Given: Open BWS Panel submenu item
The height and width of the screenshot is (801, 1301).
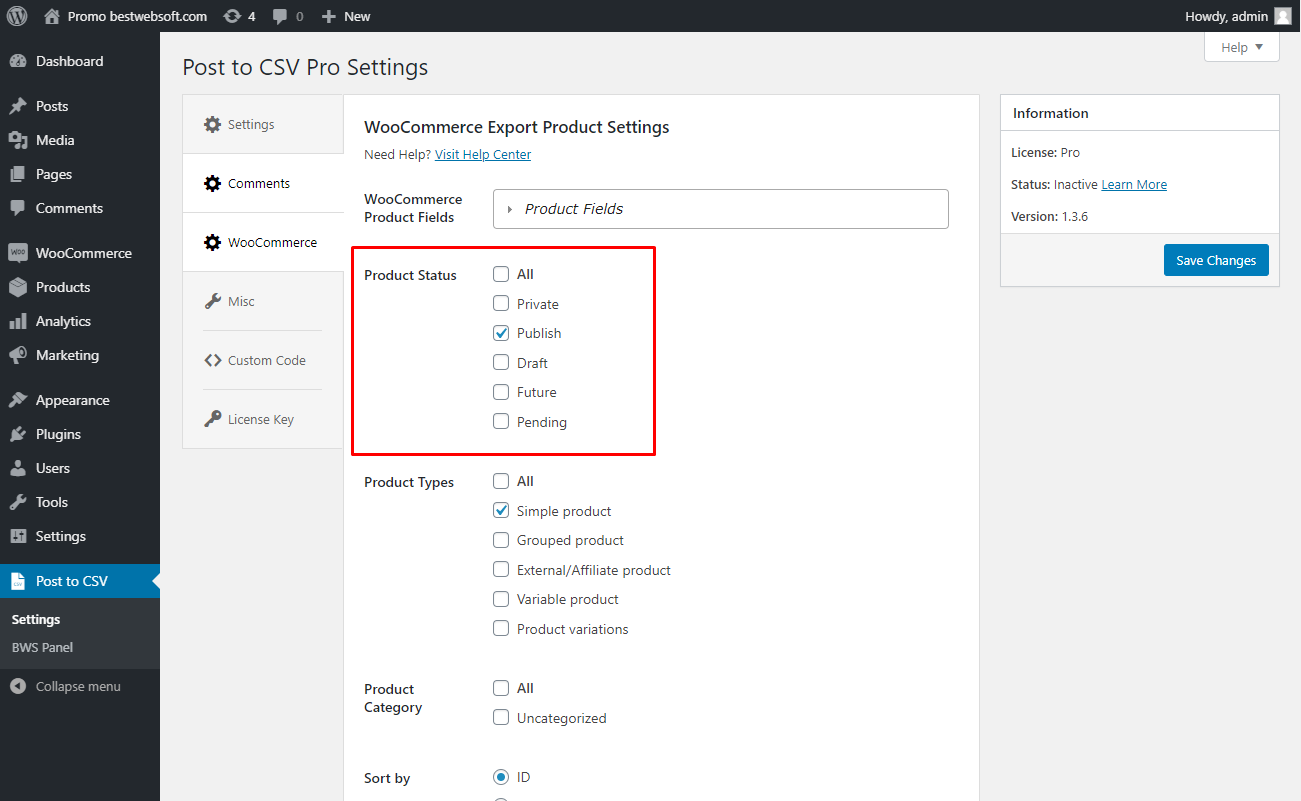Looking at the screenshot, I should 42,647.
